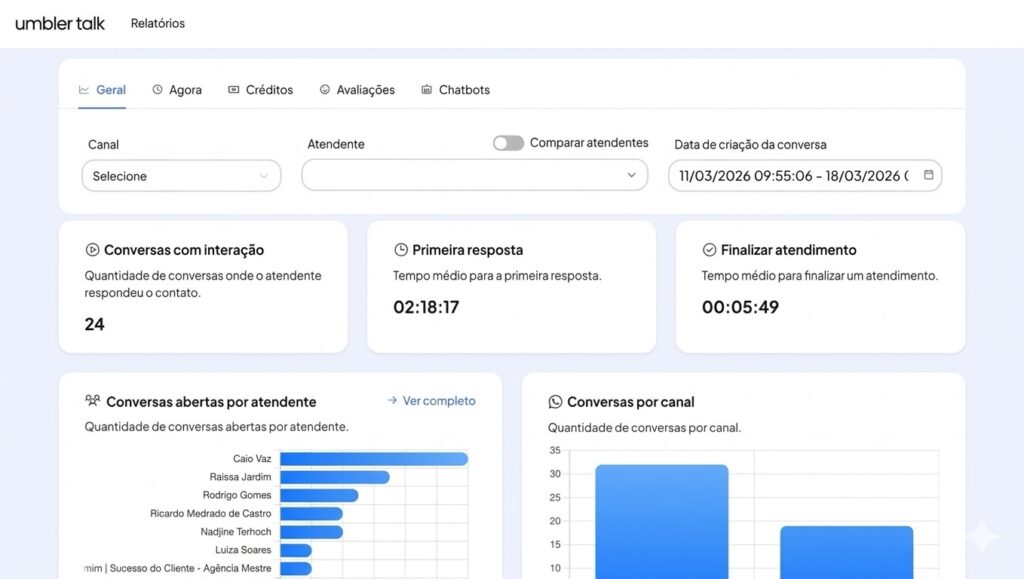Image resolution: width=1024 pixels, height=579 pixels.
Task: Open the Relatórios menu item
Action: pos(157,23)
